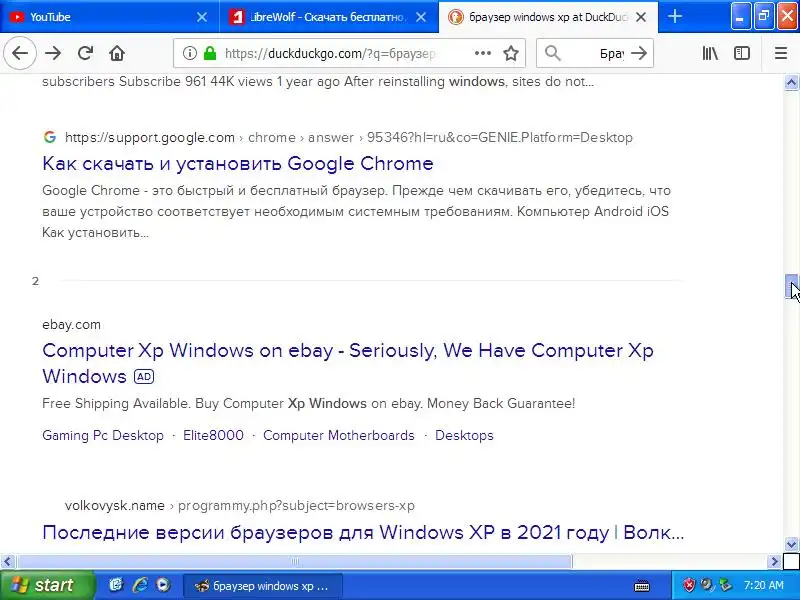Click the support.google.com result URL
This screenshot has width=800, height=600.
tap(348, 137)
